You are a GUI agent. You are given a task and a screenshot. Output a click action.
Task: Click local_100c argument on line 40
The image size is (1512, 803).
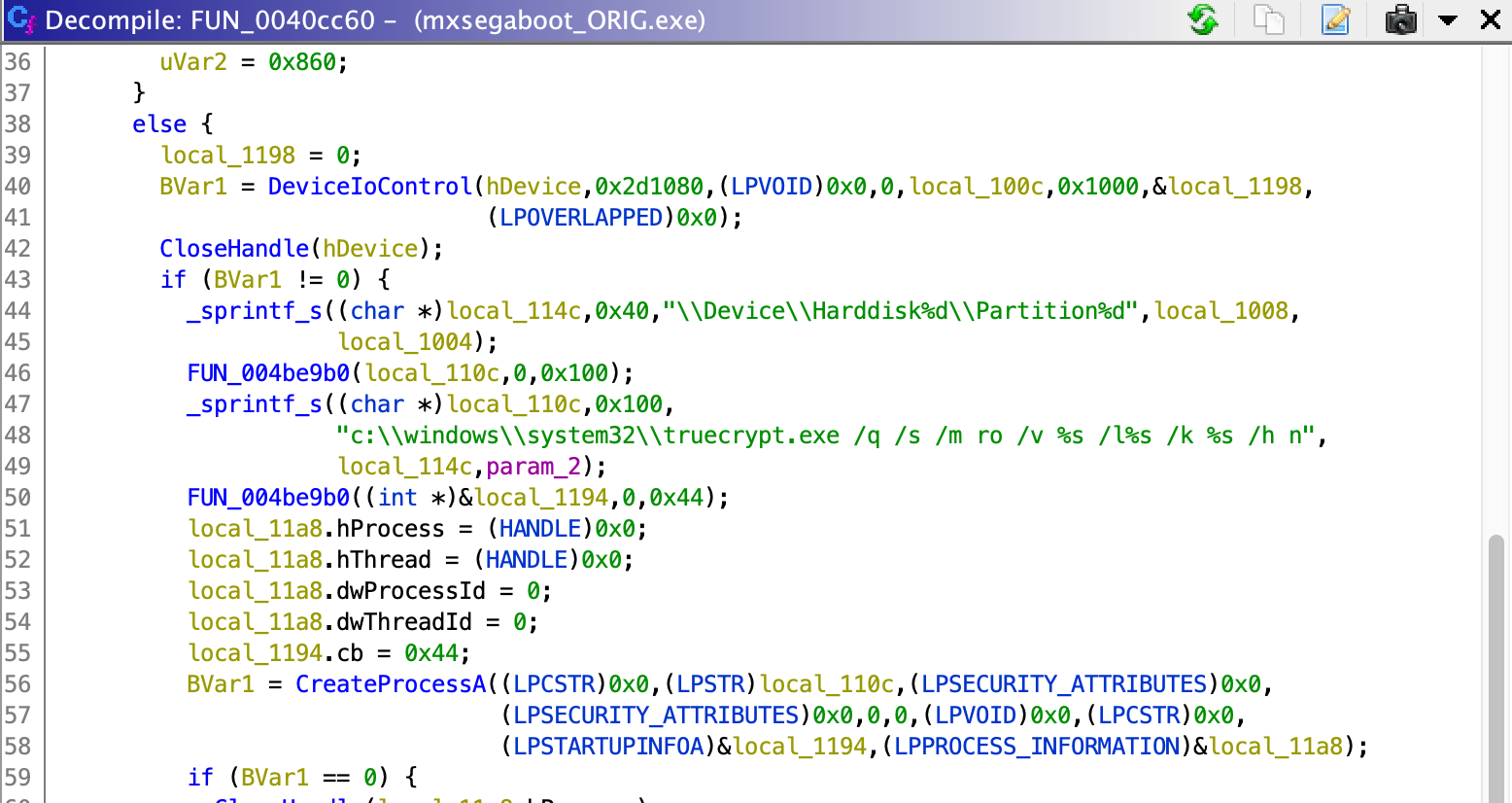[977, 186]
